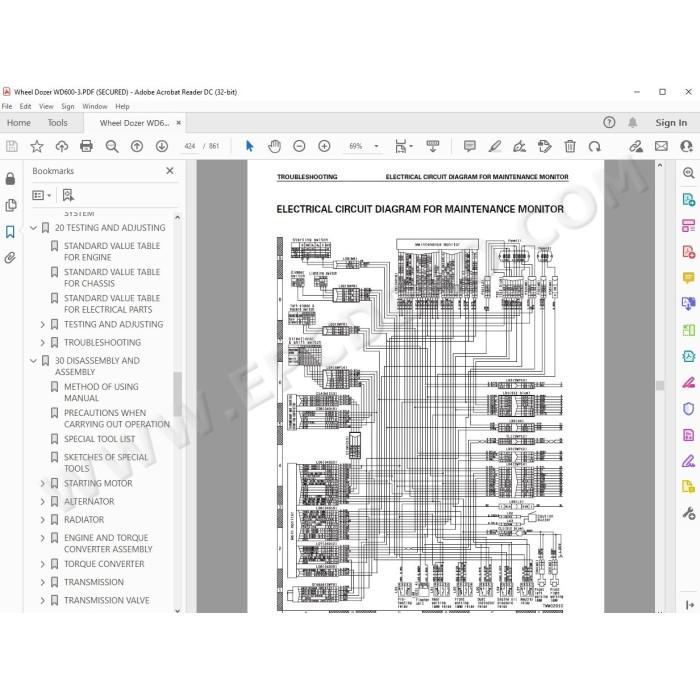700x700 pixels.
Task: Expand the ALTERNATOR bookmark
Action: click(42, 502)
